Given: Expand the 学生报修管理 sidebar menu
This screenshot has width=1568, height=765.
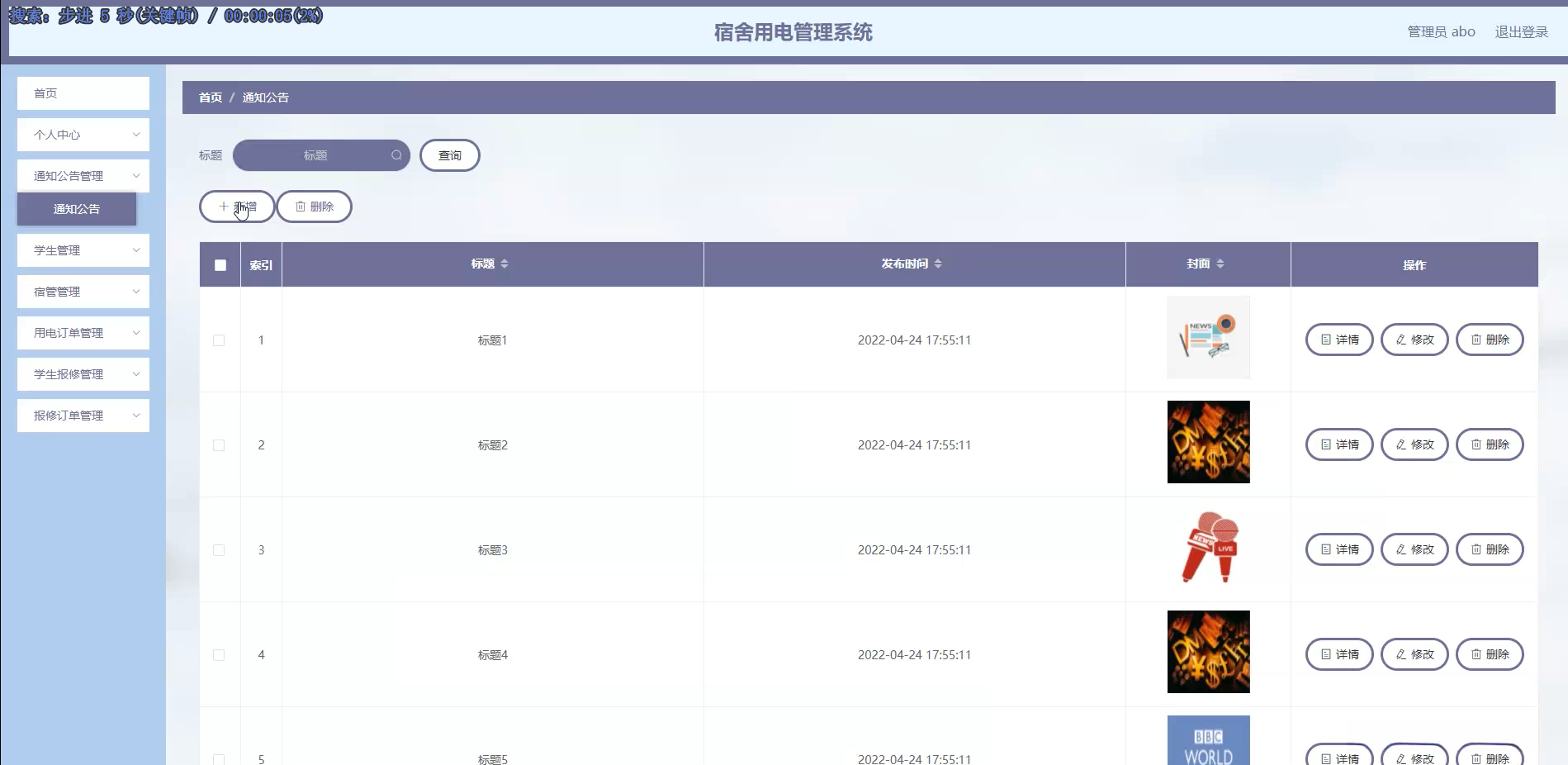Looking at the screenshot, I should click(x=83, y=374).
